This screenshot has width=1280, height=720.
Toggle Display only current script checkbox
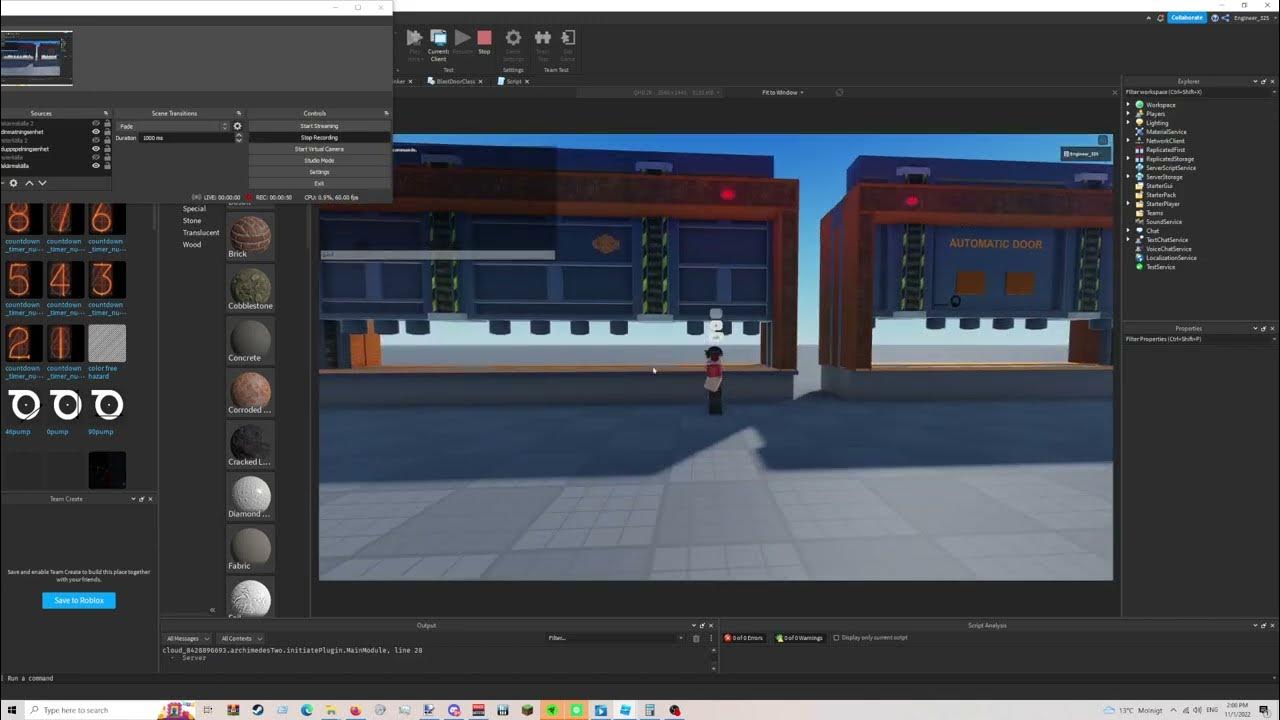(837, 638)
